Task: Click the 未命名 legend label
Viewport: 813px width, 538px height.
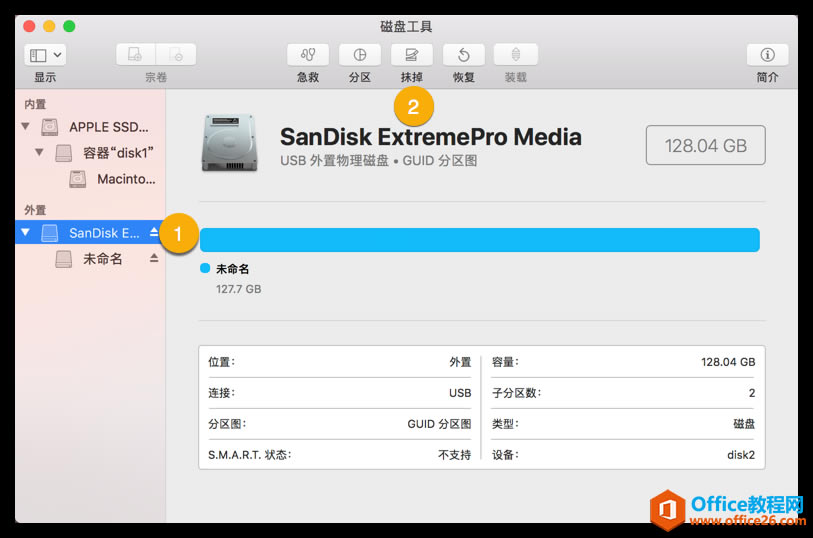Action: [x=232, y=269]
